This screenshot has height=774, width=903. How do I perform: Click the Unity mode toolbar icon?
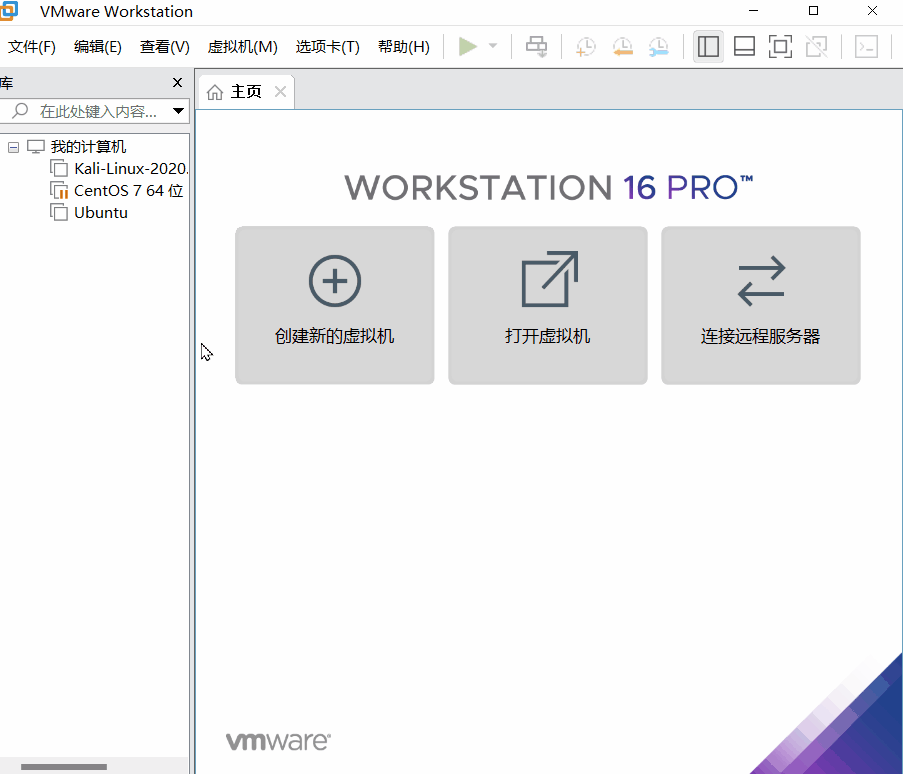(817, 46)
